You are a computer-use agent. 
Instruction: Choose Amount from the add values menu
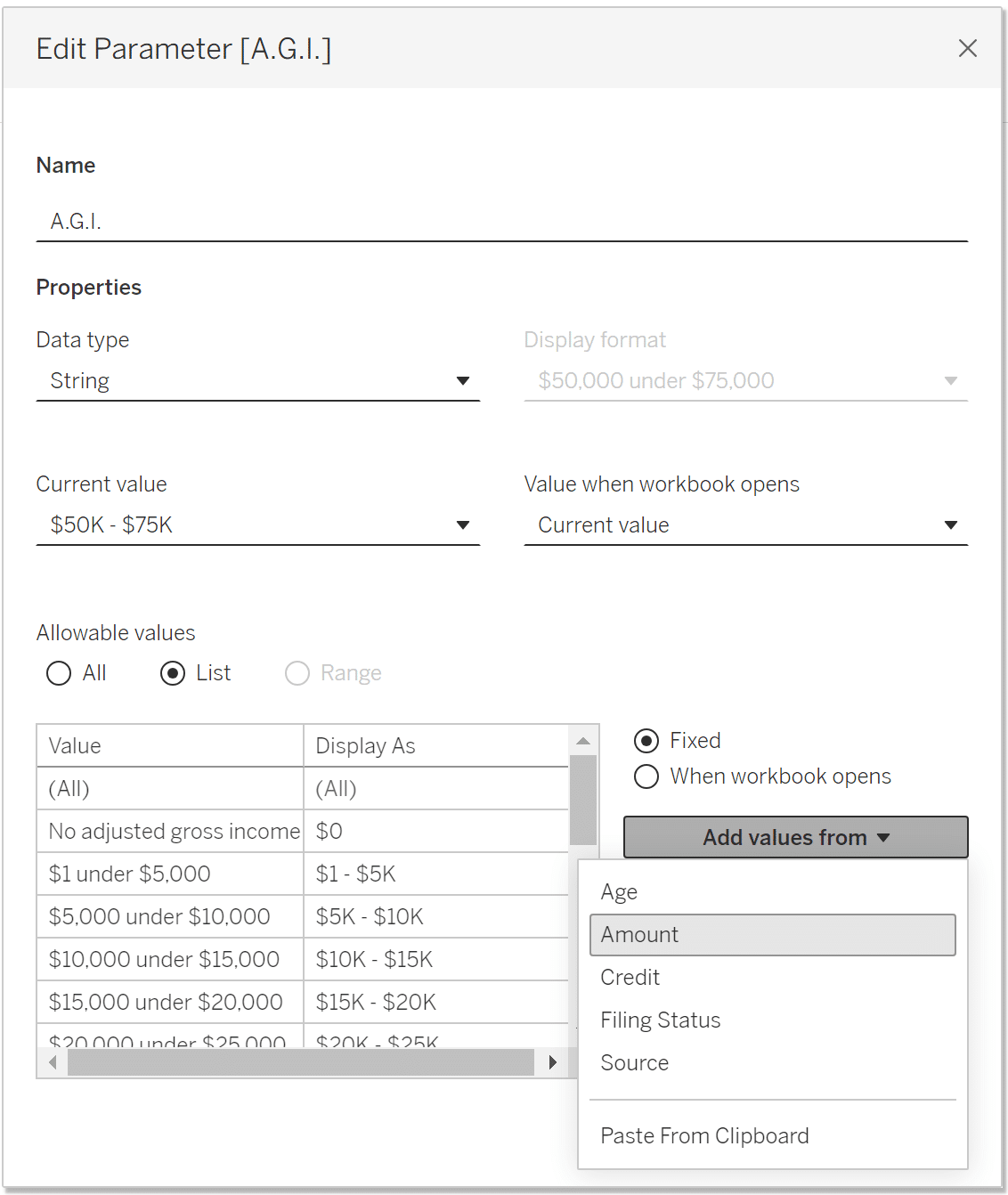772,935
